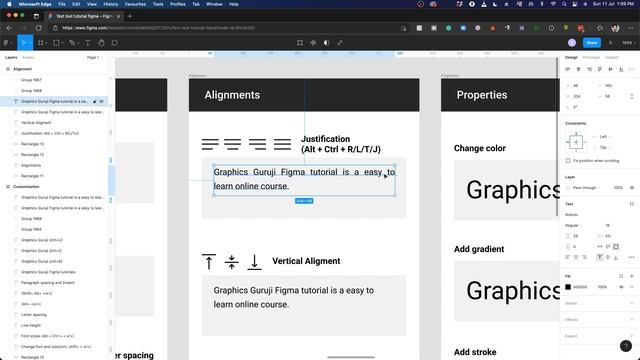
Task: Select the Text tool
Action: pos(87,42)
